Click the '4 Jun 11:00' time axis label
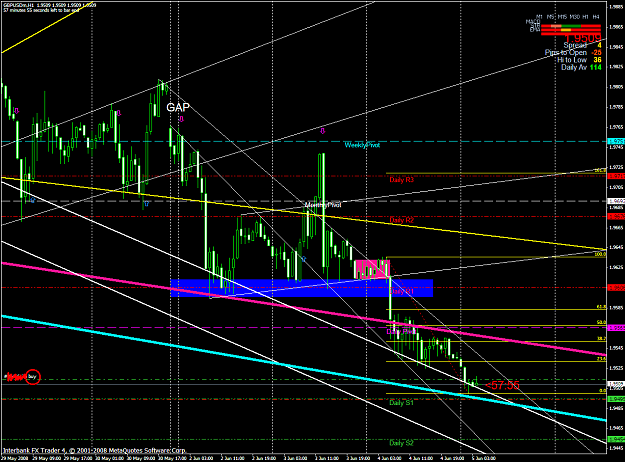 coord(421,458)
